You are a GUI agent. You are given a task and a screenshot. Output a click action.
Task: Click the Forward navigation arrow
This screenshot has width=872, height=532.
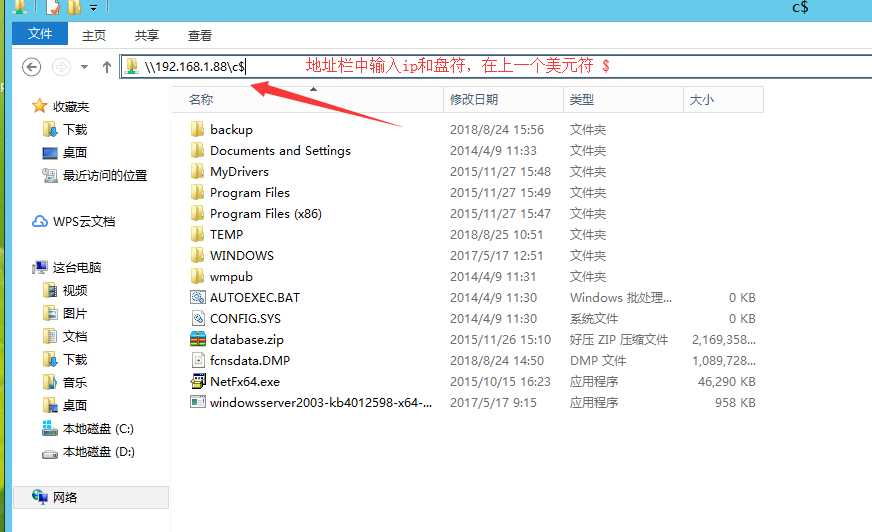click(61, 67)
